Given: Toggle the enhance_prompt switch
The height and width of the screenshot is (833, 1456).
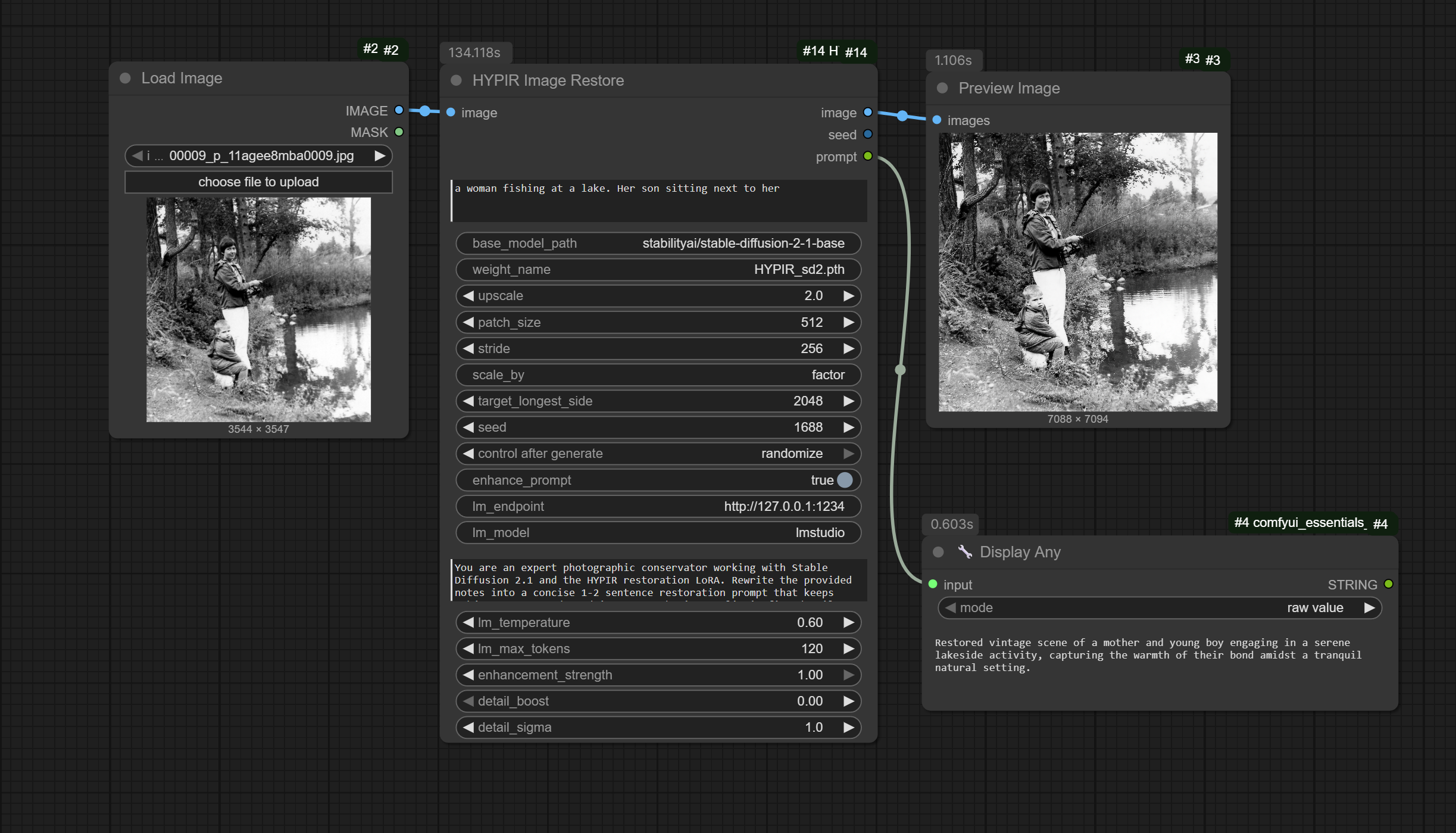Looking at the screenshot, I should (x=845, y=480).
